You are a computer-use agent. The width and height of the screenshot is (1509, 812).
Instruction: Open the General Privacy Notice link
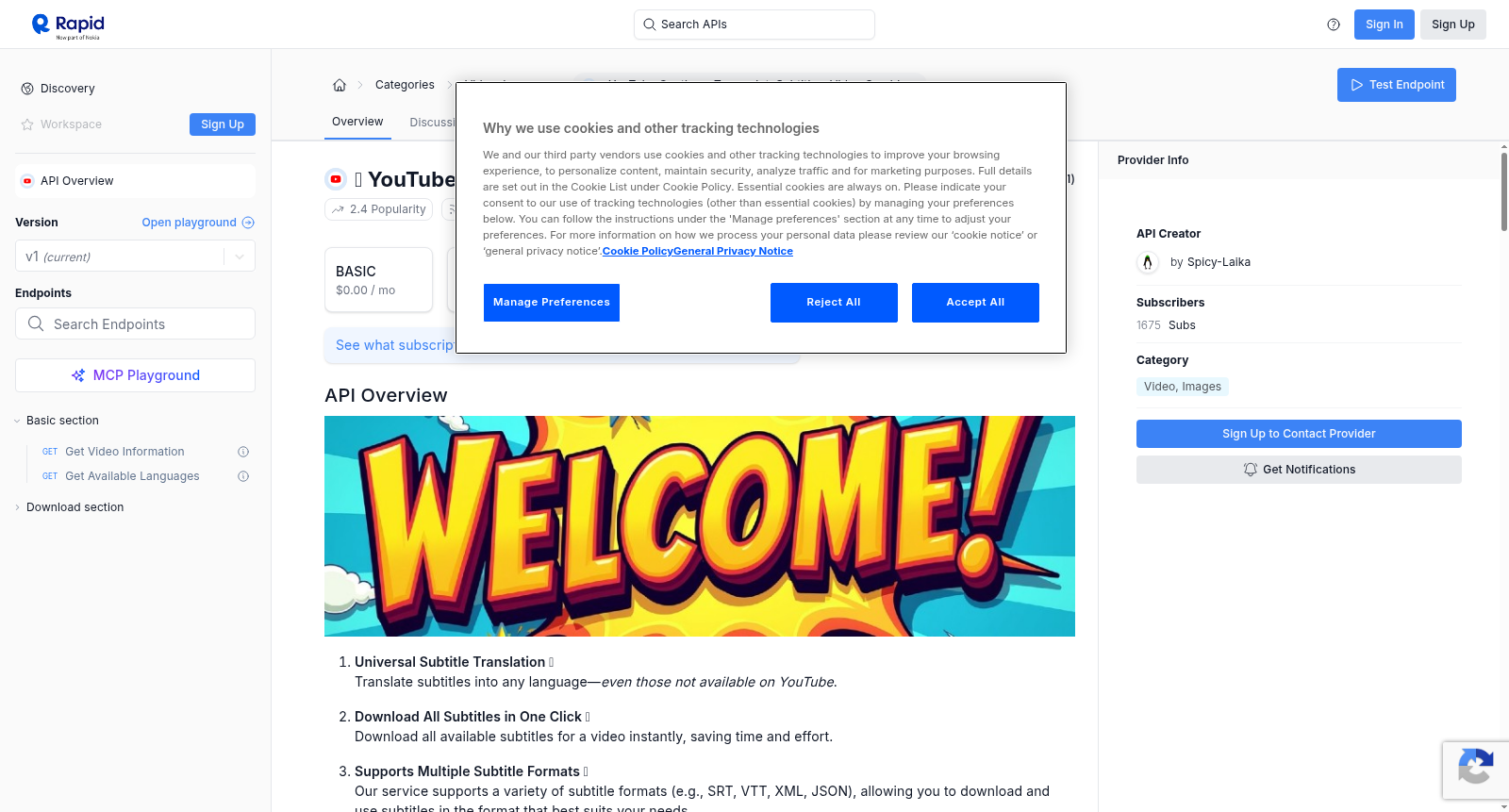tap(733, 252)
